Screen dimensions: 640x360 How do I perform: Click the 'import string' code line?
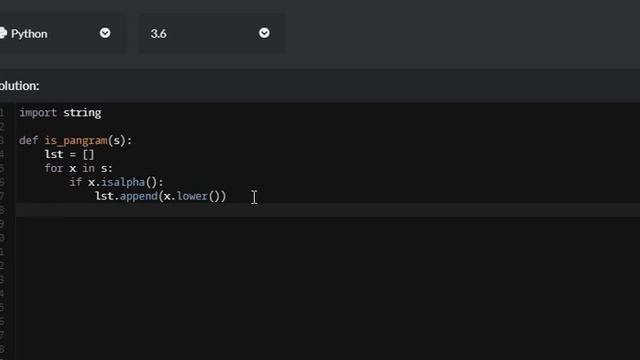pos(60,113)
